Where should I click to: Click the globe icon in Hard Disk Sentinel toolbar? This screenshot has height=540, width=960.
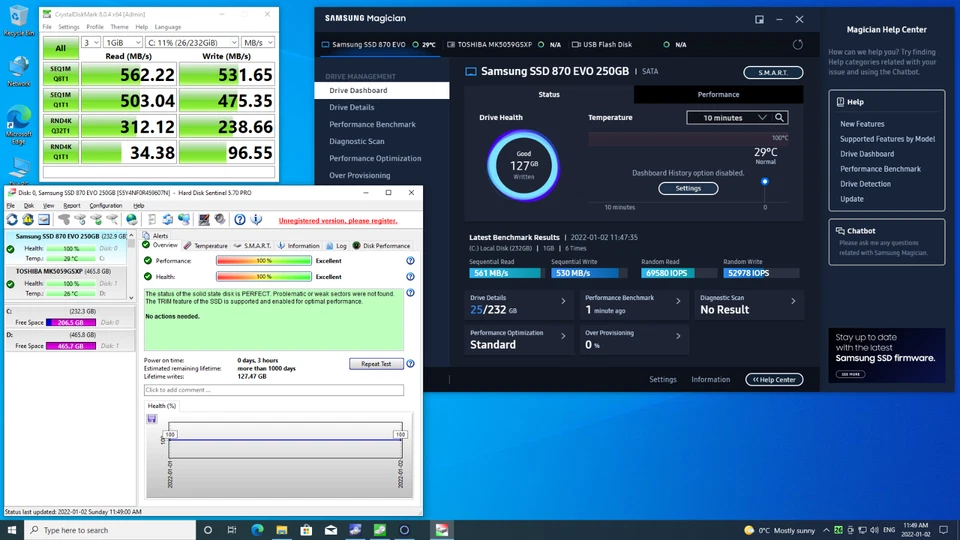click(132, 219)
